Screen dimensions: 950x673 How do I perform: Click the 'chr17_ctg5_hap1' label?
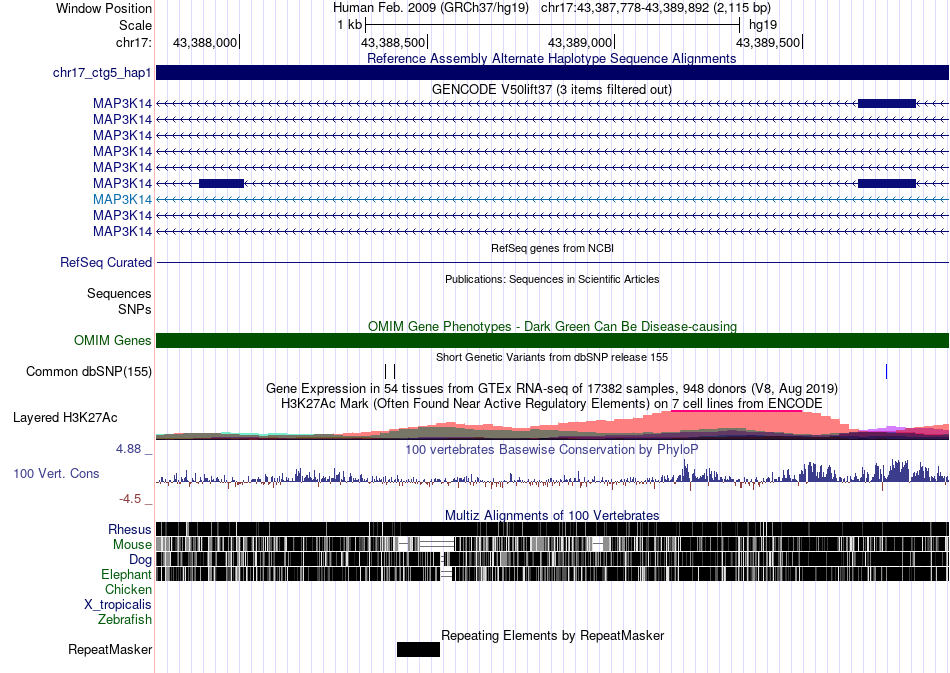(x=102, y=73)
